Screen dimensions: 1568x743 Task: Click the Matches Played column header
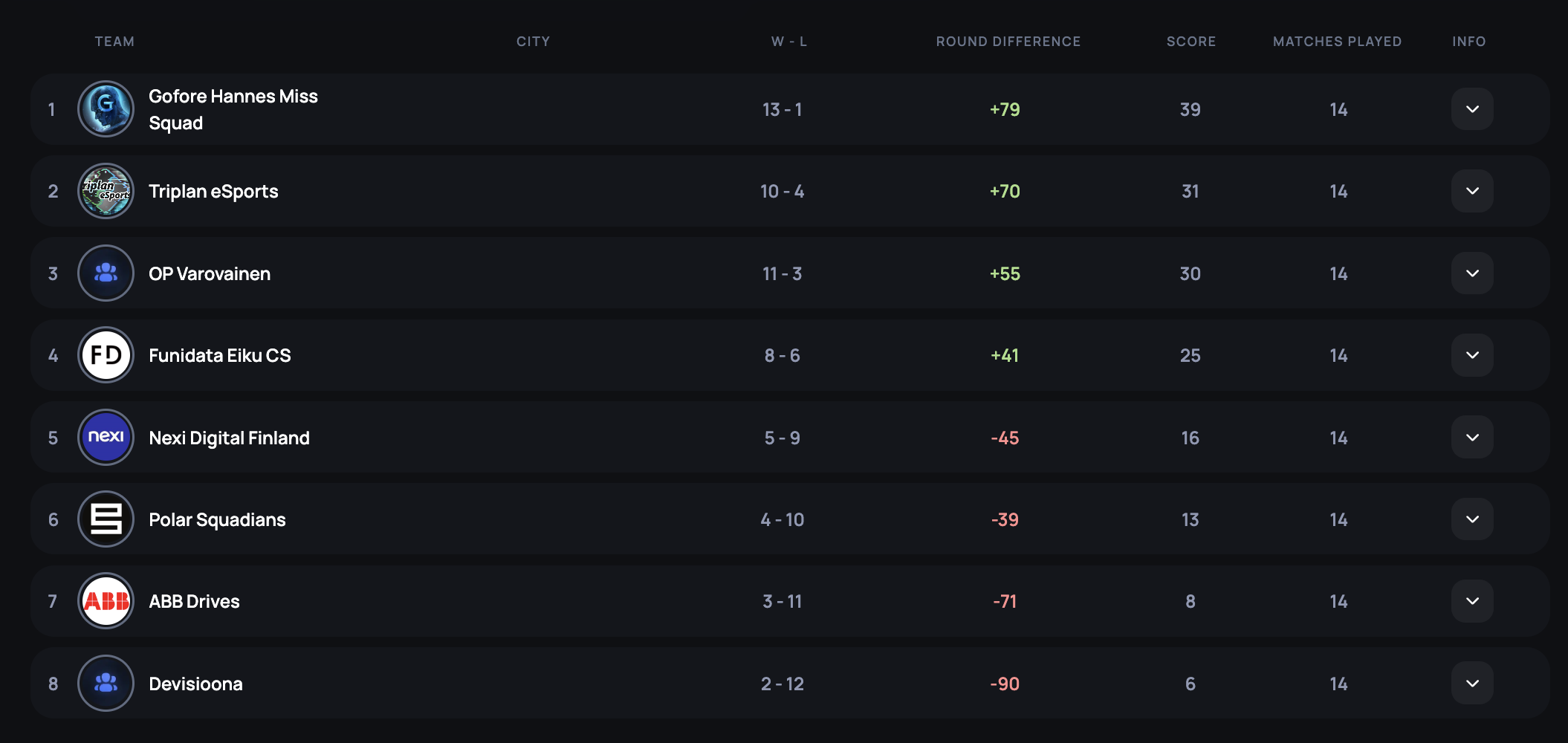pos(1337,42)
